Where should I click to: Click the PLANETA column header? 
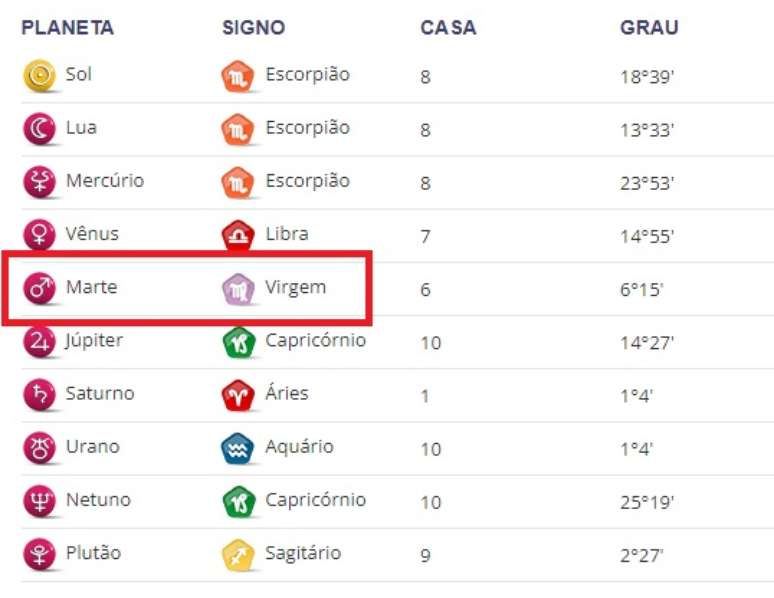(67, 28)
